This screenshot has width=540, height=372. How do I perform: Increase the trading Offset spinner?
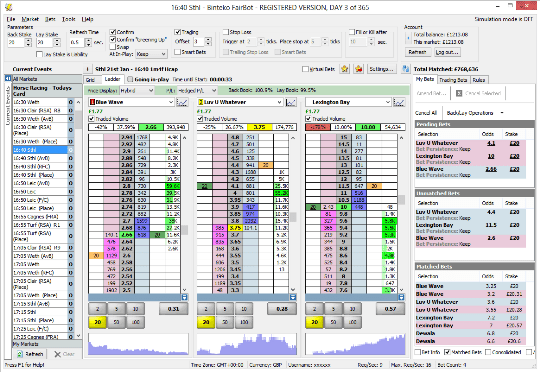click(x=208, y=39)
